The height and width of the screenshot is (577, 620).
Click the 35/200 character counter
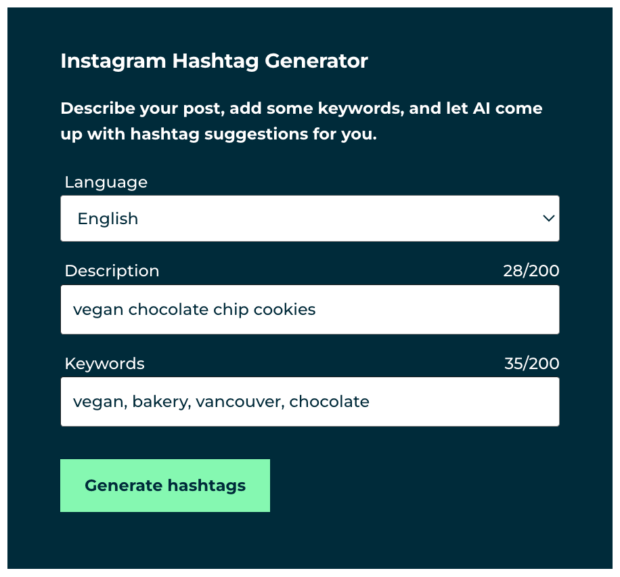coord(531,363)
